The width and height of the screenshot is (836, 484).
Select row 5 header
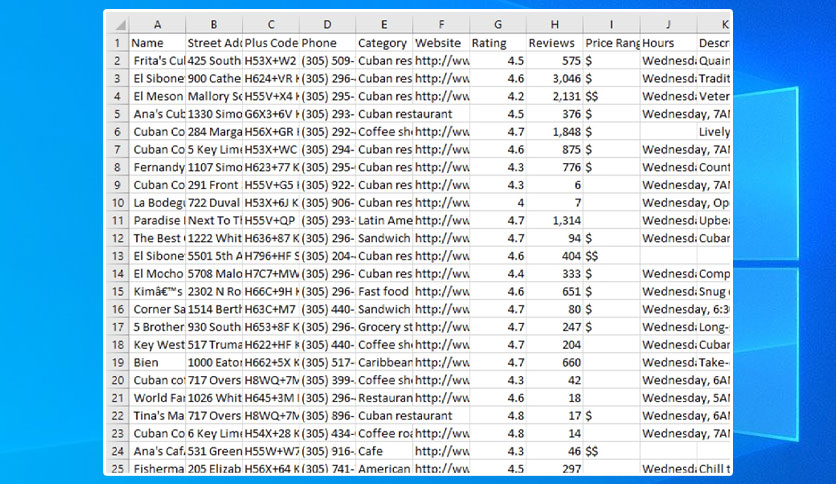tap(118, 114)
